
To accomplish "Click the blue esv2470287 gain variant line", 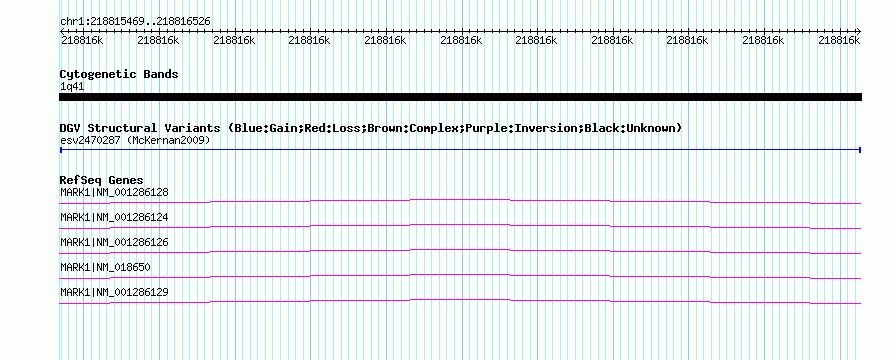I will coord(460,150).
